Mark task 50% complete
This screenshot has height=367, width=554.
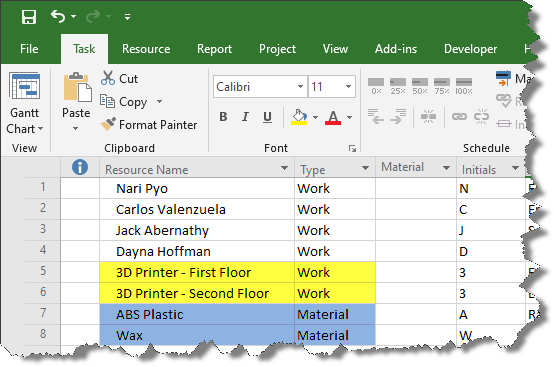pyautogui.click(x=420, y=86)
